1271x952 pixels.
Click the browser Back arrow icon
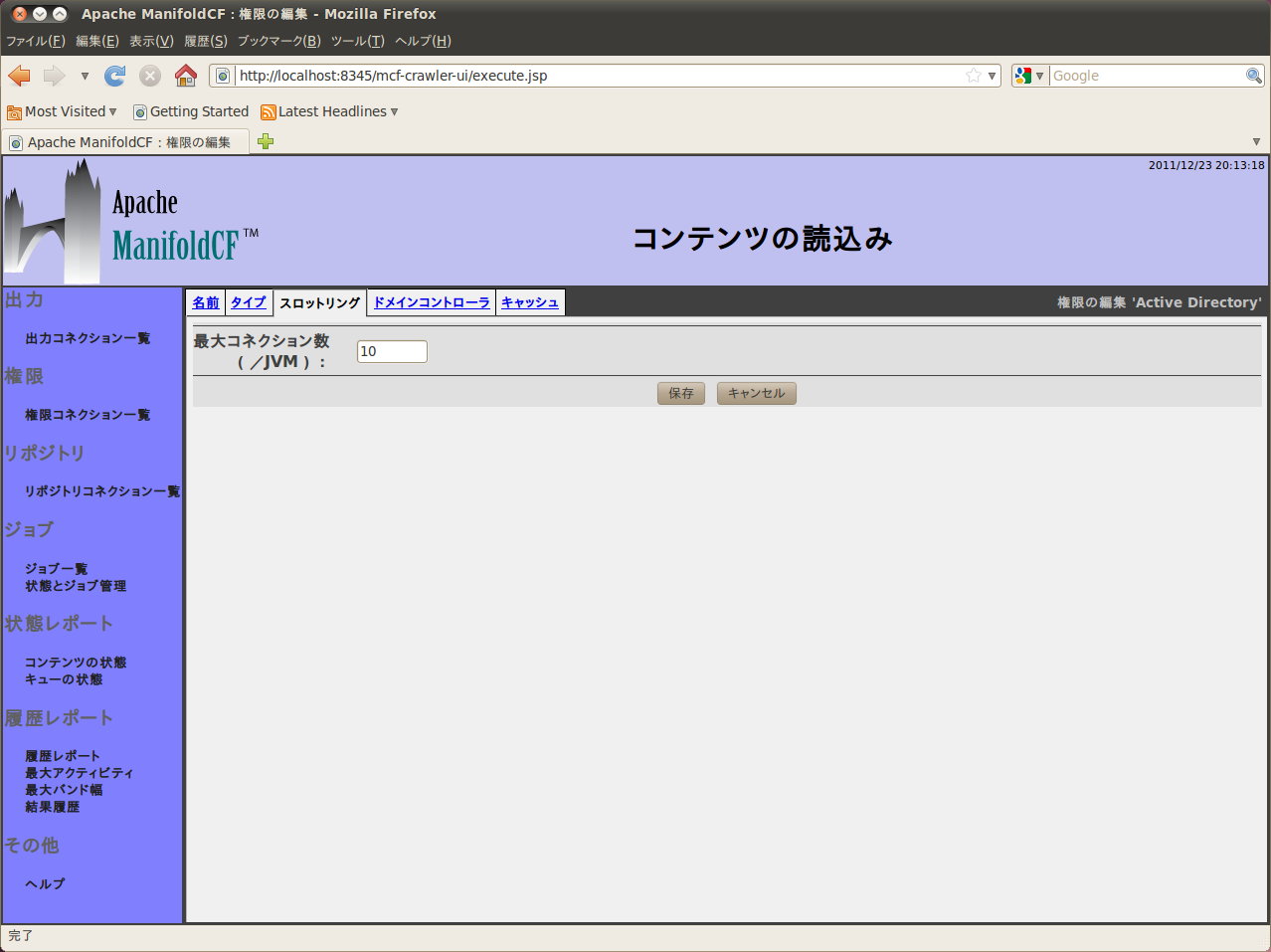(x=19, y=76)
